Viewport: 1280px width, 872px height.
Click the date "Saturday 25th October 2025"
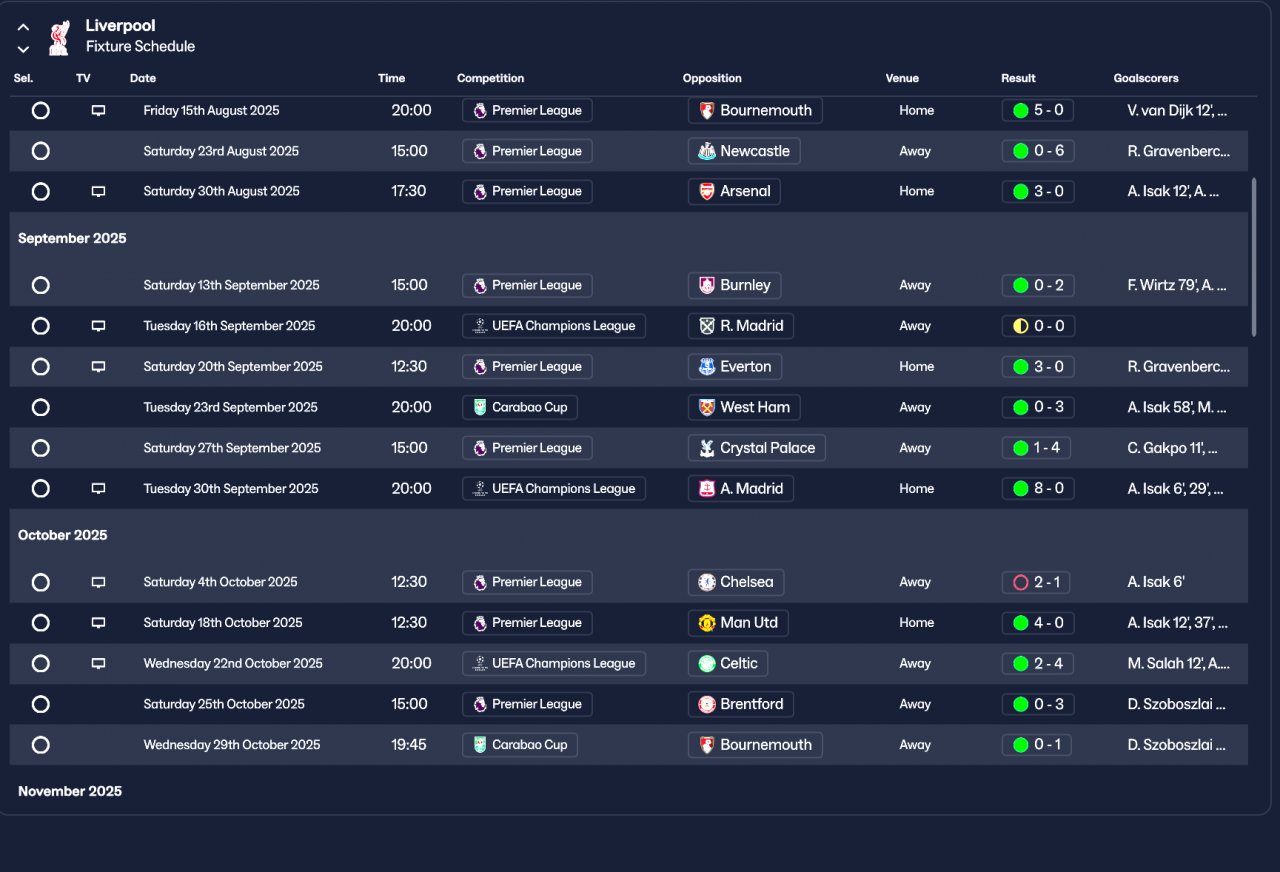tap(224, 704)
